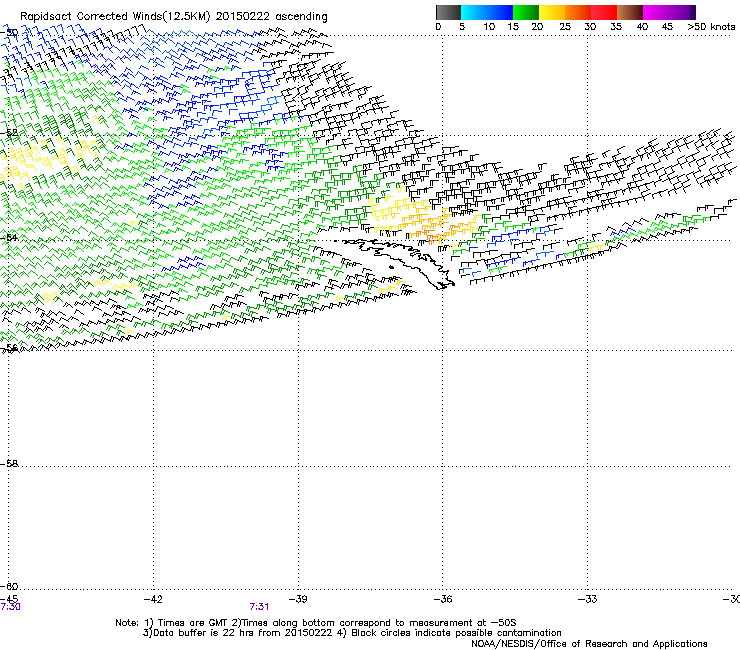Click the '-54' latitude axis label
Screen dimensions: 740x650
tap(9, 237)
